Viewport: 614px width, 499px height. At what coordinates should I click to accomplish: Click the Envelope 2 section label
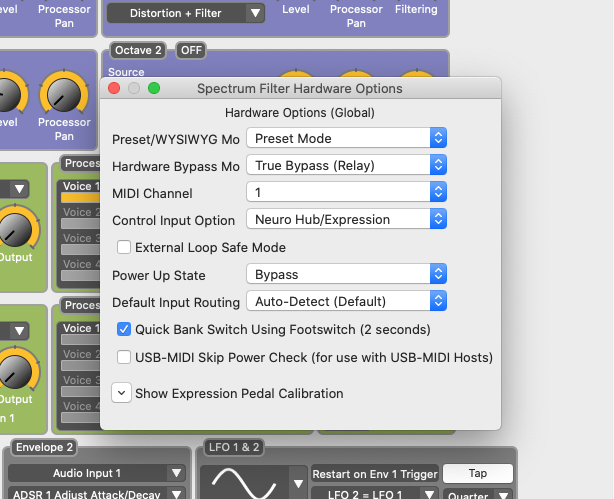pos(44,447)
